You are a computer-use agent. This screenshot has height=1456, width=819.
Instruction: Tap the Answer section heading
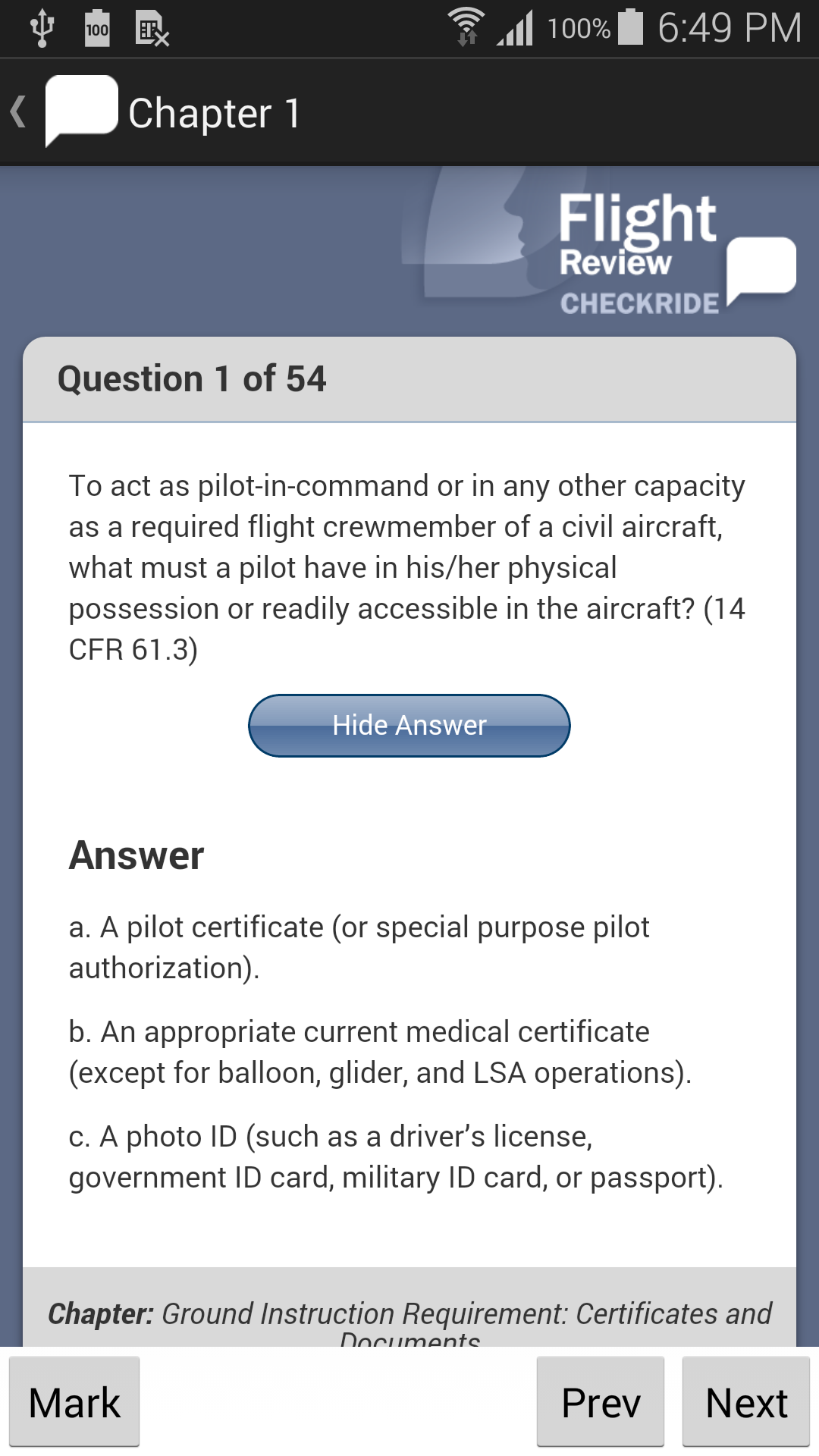click(x=136, y=855)
